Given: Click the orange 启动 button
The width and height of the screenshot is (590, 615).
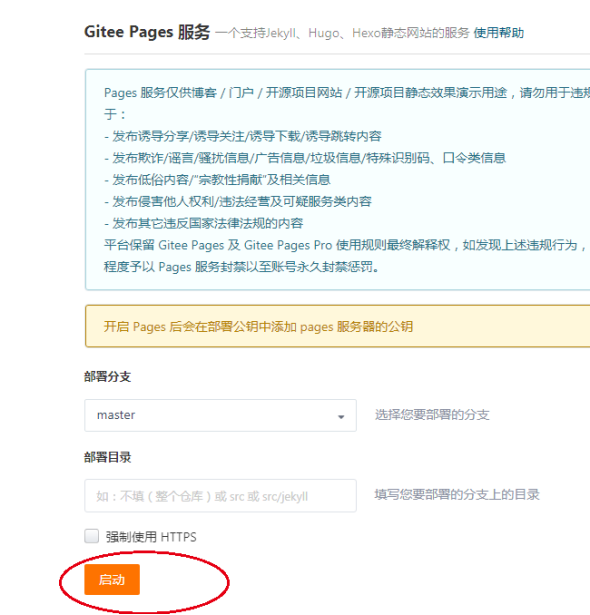Looking at the screenshot, I should tap(112, 579).
